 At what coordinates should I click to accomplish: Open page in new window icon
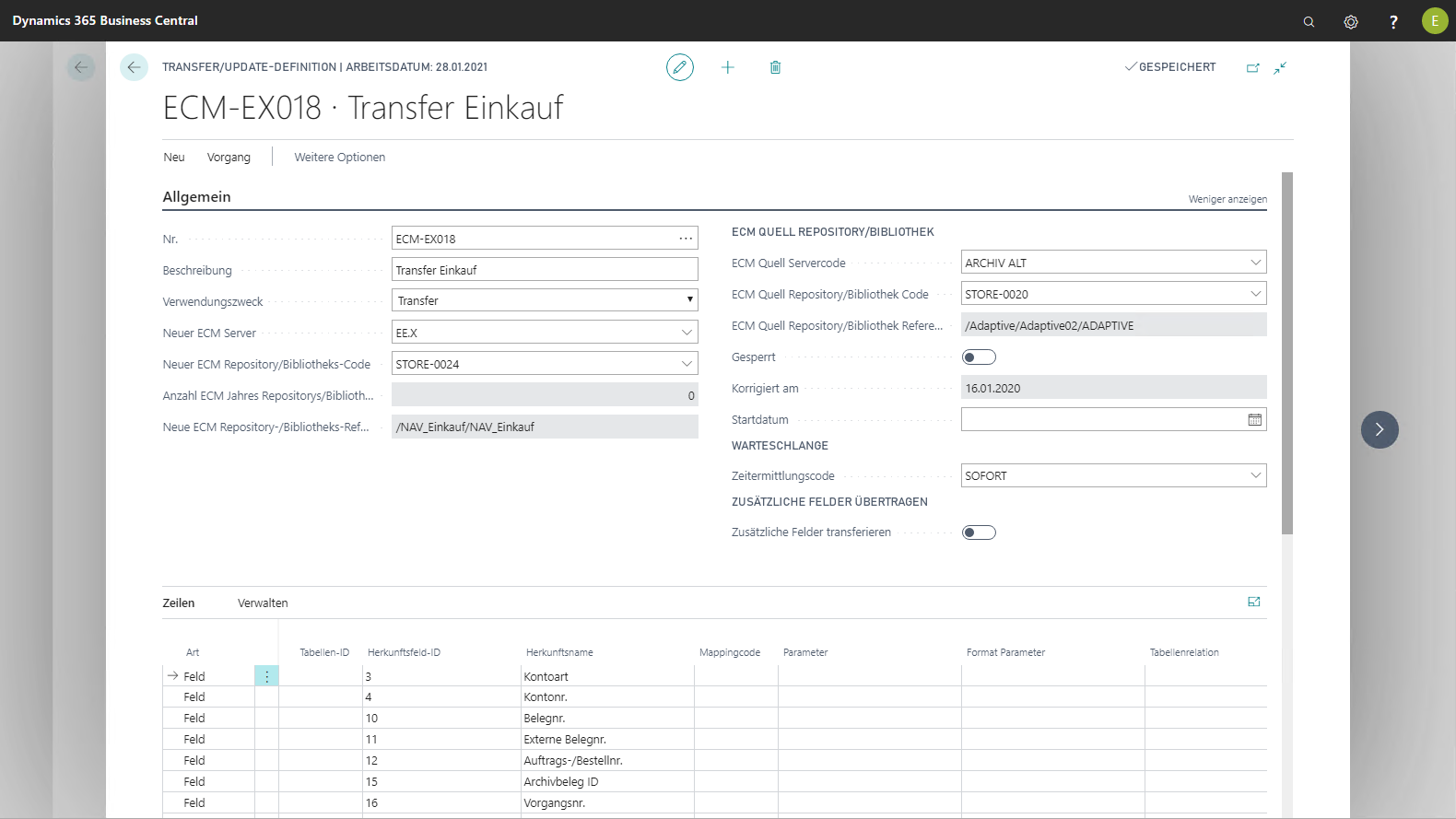coord(1252,68)
